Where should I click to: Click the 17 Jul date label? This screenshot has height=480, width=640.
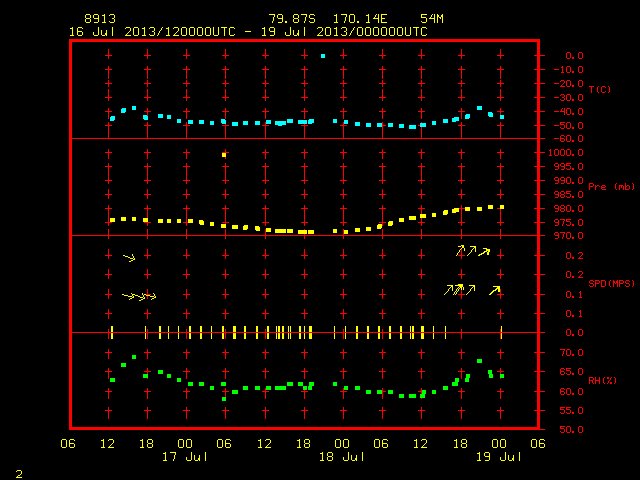click(x=185, y=457)
